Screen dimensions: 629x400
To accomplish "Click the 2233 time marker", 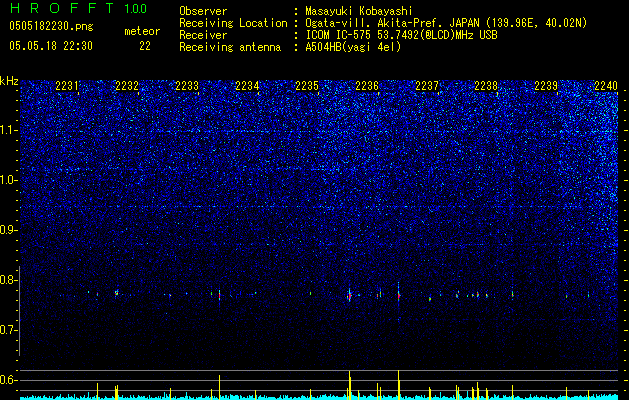I will (187, 86).
